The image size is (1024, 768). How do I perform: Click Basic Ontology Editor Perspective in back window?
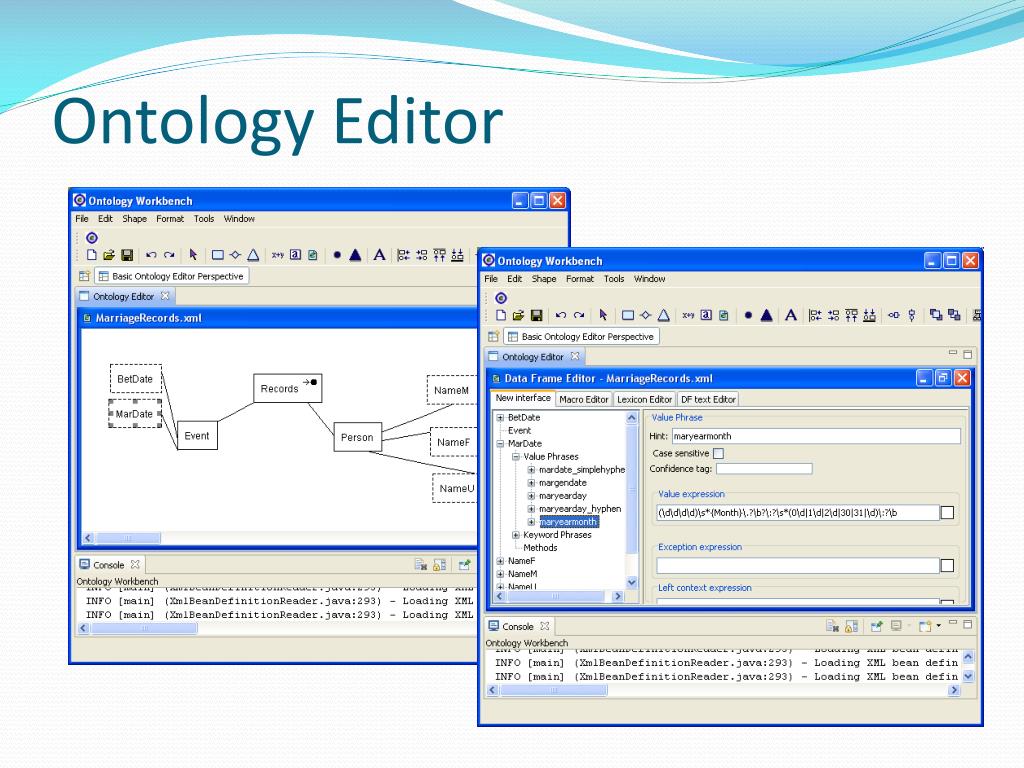171,276
